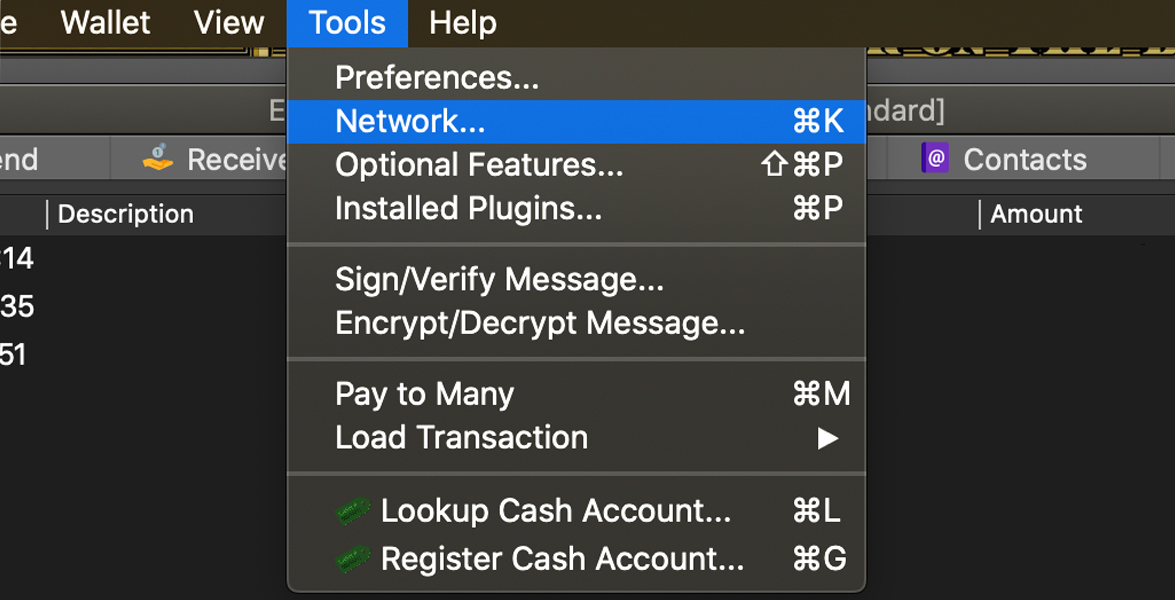
Task: Click the green cash icon beside Lookup Cash Account
Action: pos(353,512)
